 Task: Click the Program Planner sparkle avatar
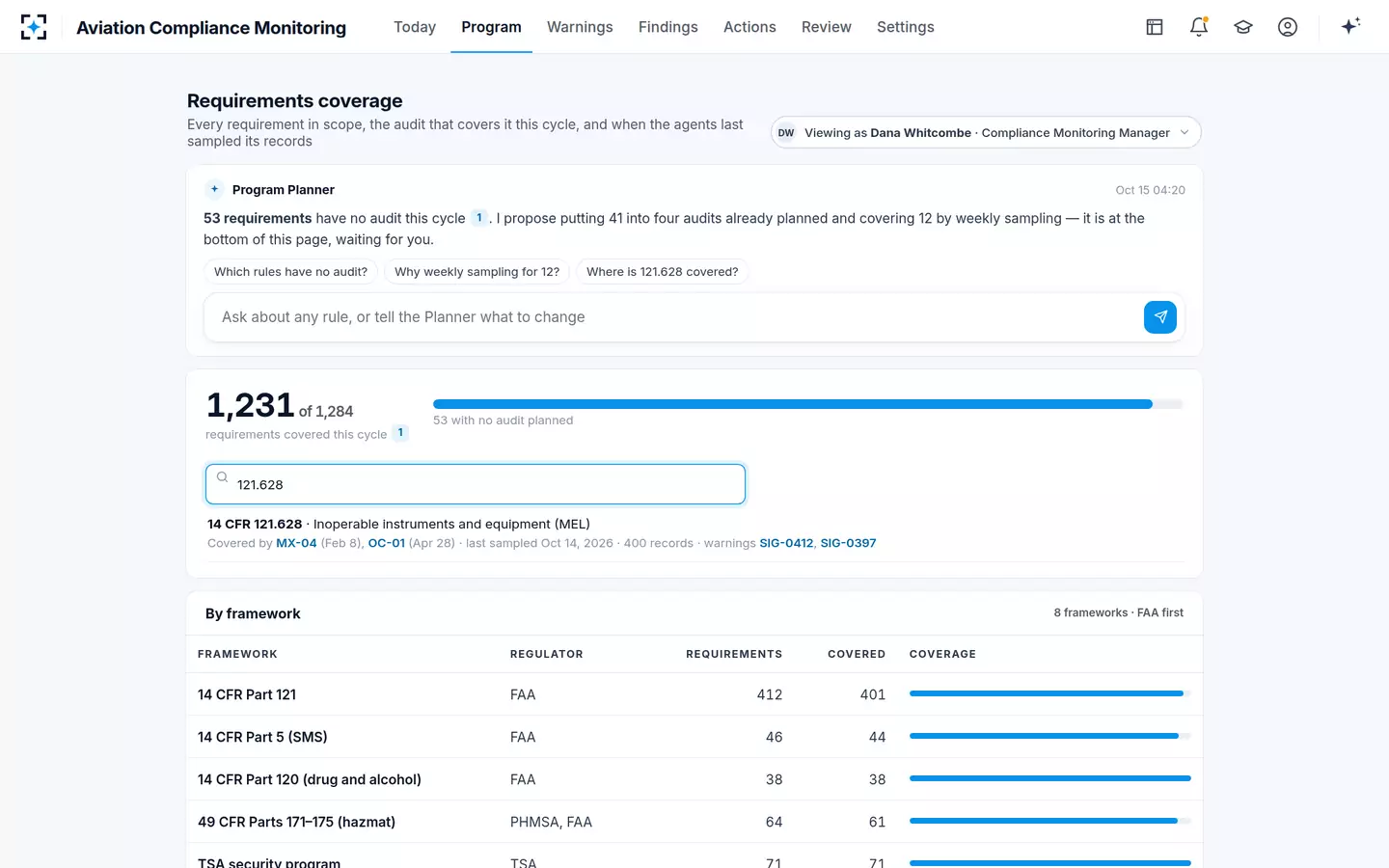click(x=214, y=189)
